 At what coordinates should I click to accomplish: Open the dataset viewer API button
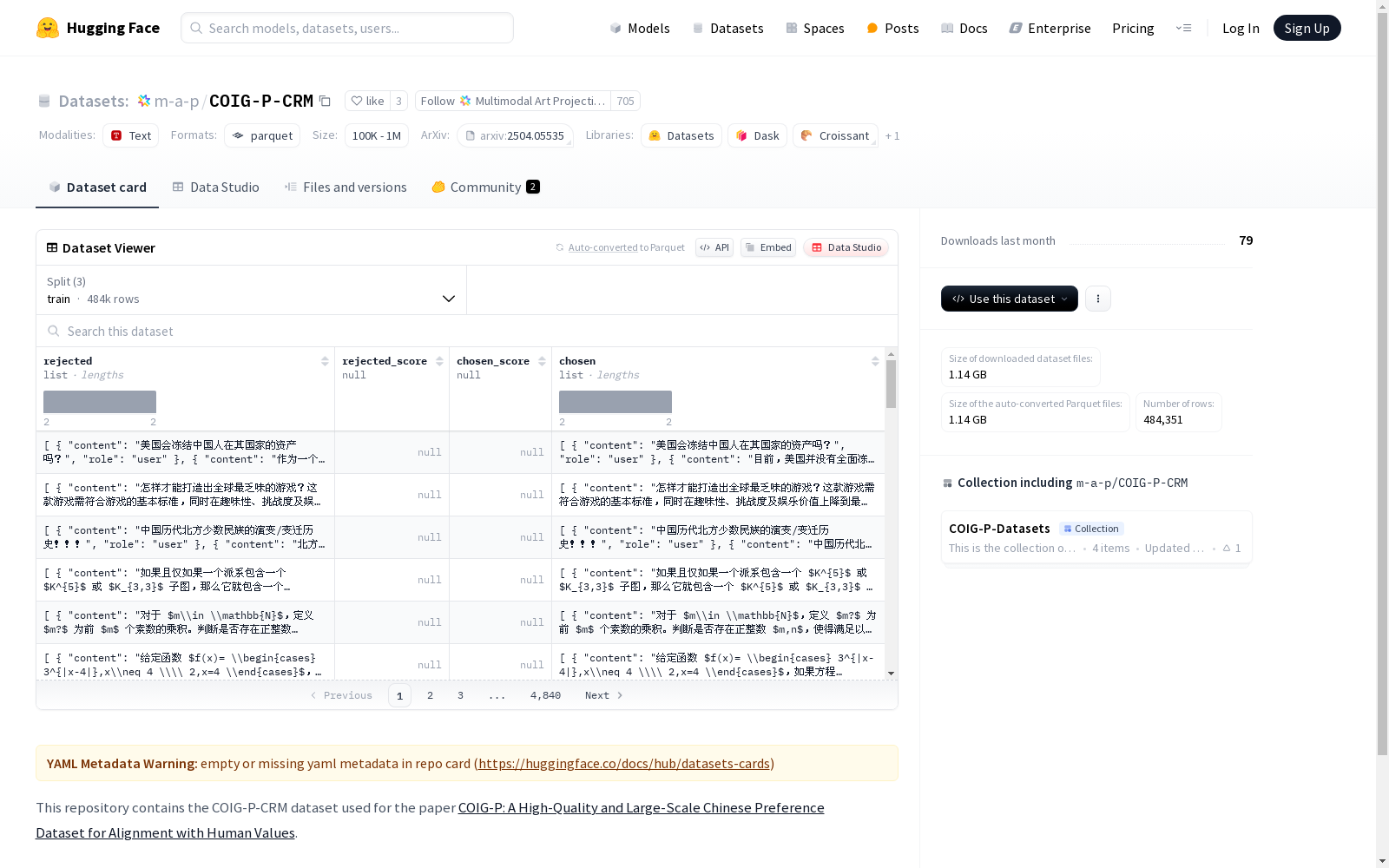(714, 247)
